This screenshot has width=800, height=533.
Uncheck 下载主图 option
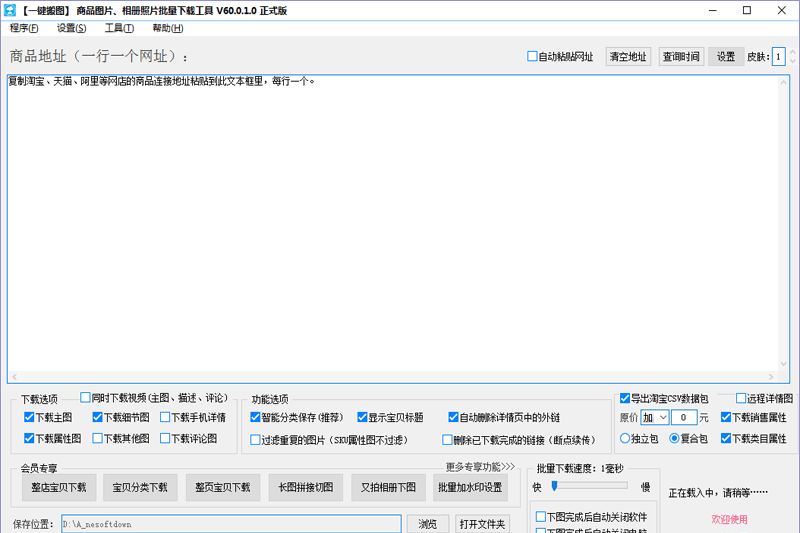tap(30, 418)
